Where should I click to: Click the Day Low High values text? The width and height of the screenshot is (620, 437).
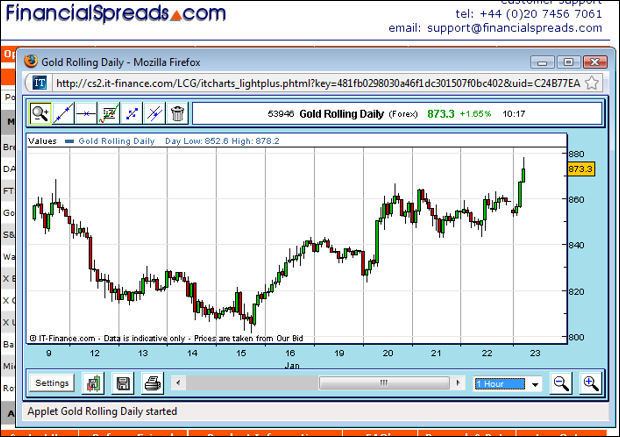[x=222, y=141]
